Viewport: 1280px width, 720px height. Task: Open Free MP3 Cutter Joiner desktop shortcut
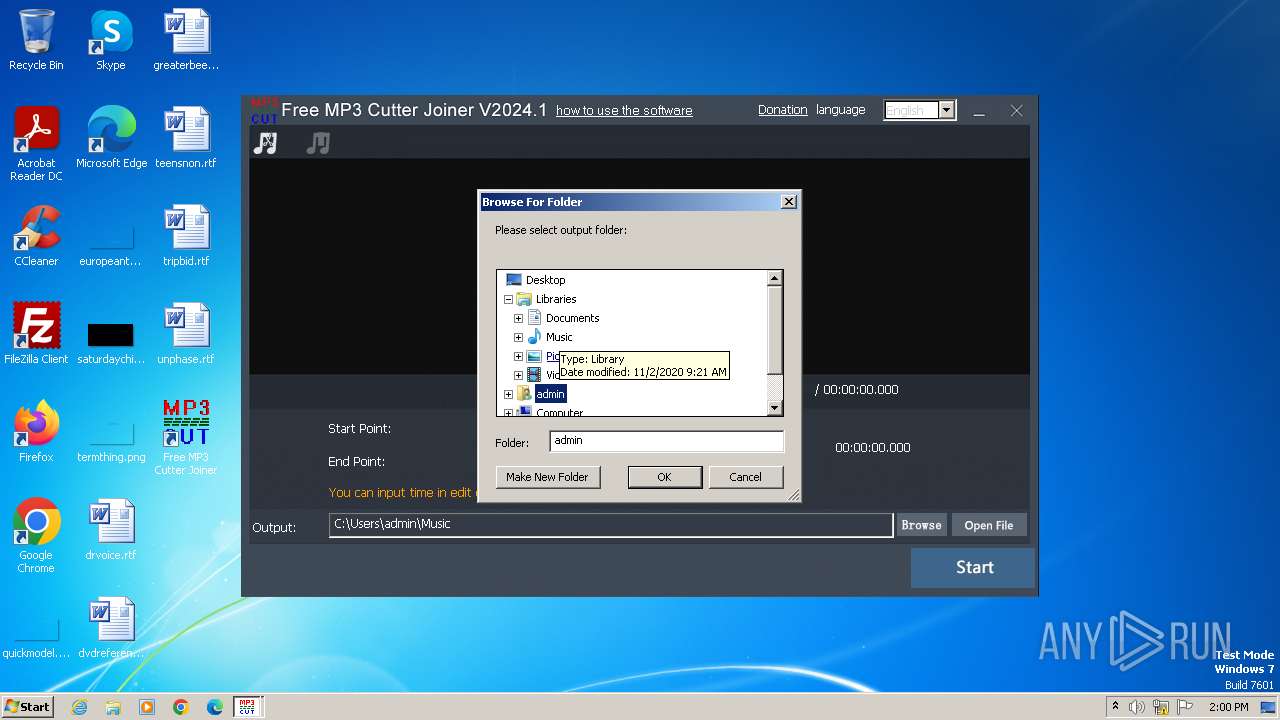[x=186, y=438]
